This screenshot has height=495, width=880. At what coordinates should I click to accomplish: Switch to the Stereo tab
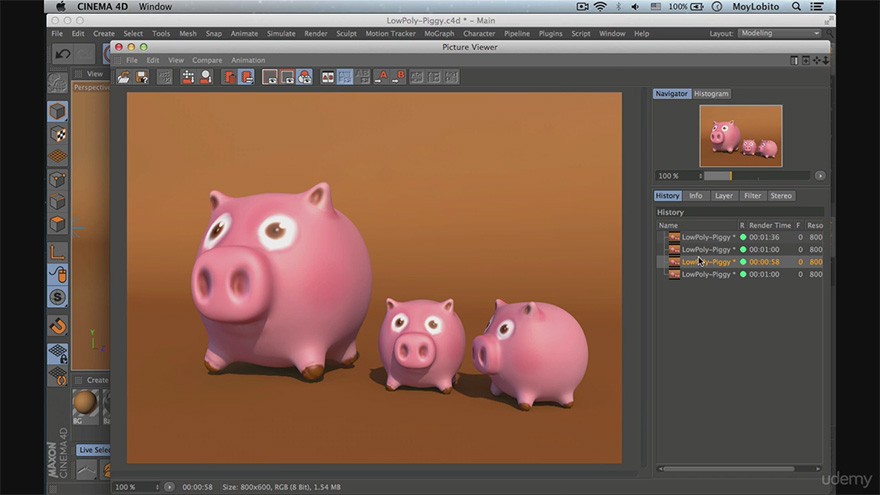pos(781,196)
